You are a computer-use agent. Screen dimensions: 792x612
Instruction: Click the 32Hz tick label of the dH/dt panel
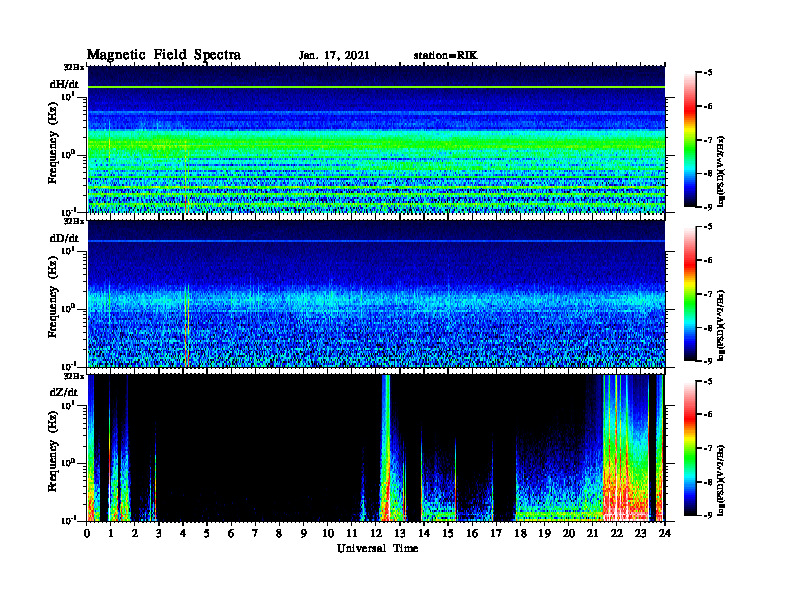[x=74, y=67]
